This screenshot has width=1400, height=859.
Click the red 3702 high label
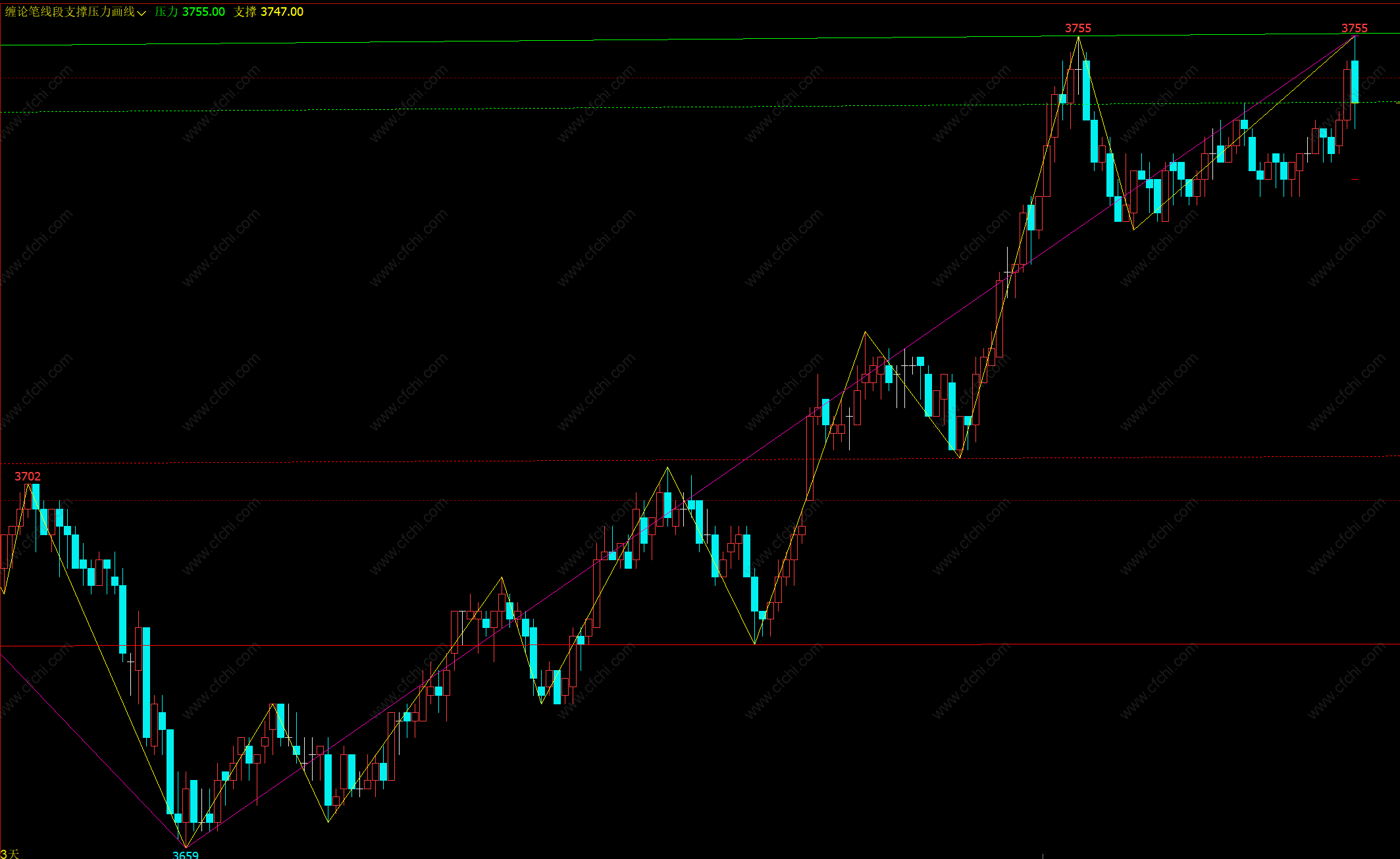tap(28, 477)
